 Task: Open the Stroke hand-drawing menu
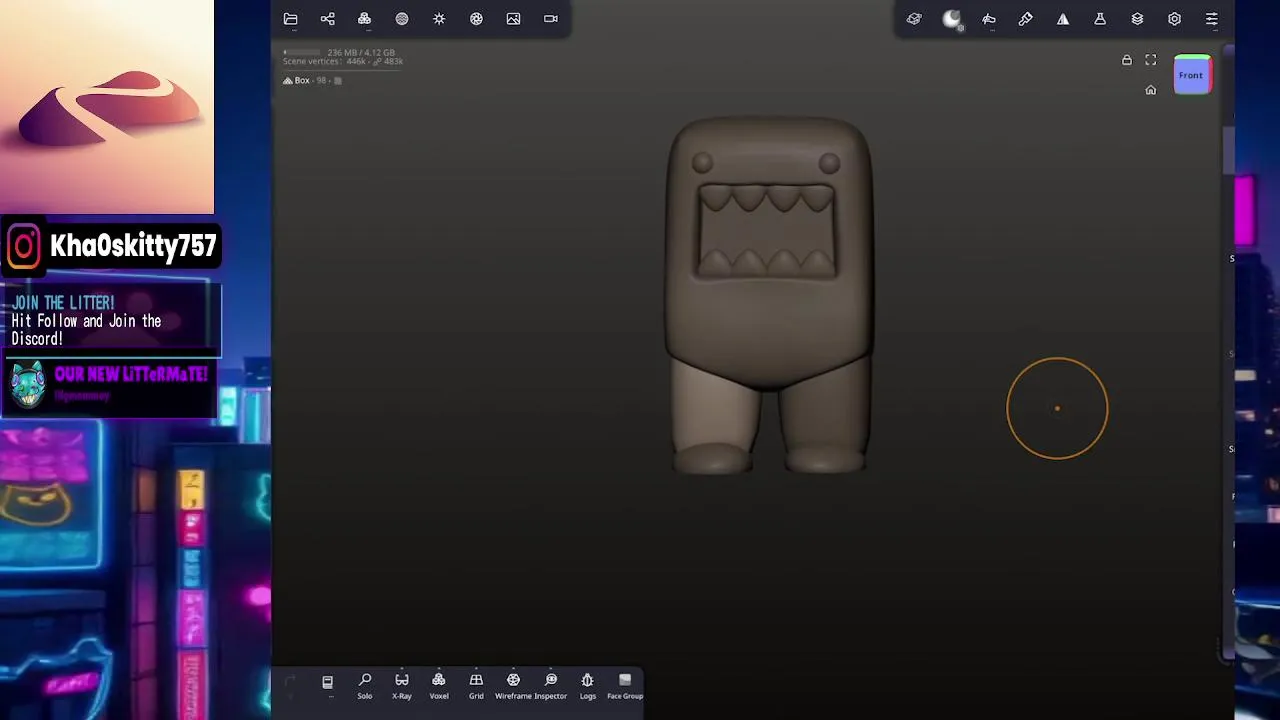[989, 19]
